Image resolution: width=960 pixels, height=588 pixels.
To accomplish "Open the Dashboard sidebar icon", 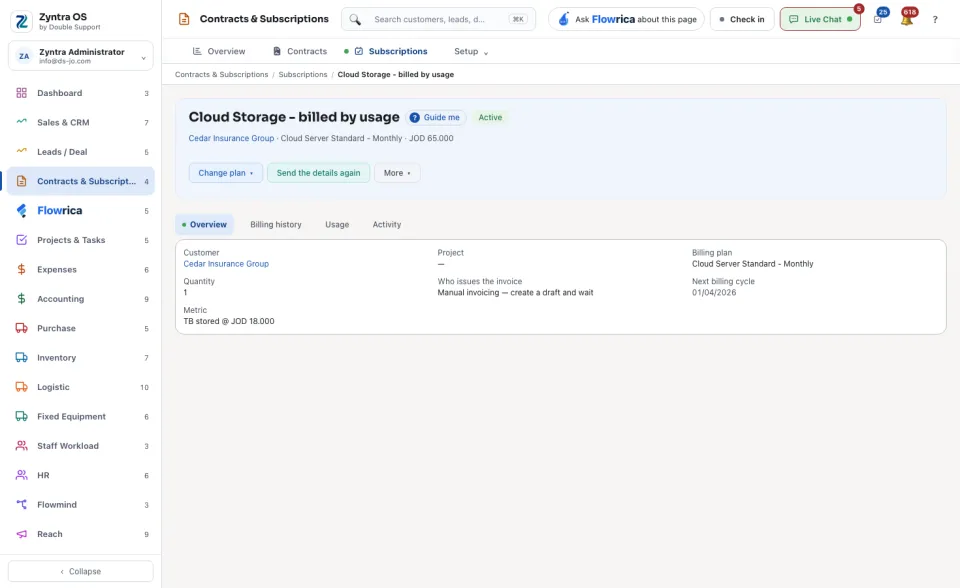I will point(21,93).
